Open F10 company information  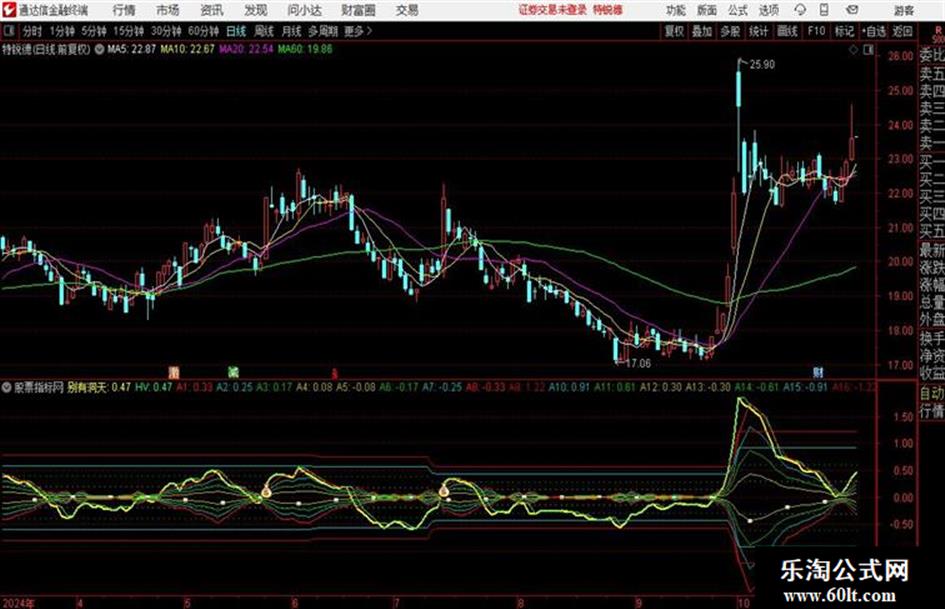(x=816, y=31)
